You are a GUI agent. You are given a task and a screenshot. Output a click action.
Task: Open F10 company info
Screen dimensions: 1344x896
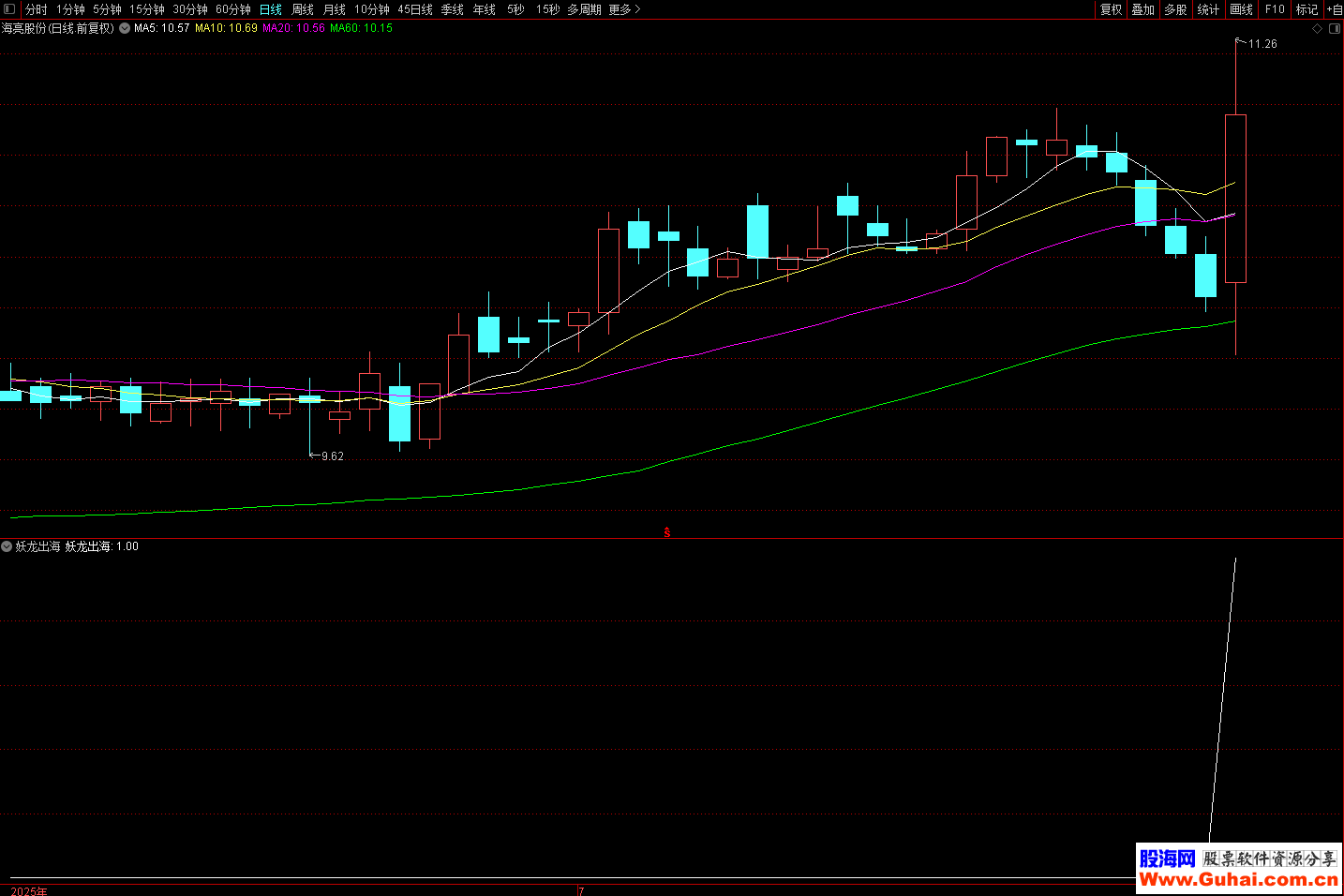[x=1275, y=9]
